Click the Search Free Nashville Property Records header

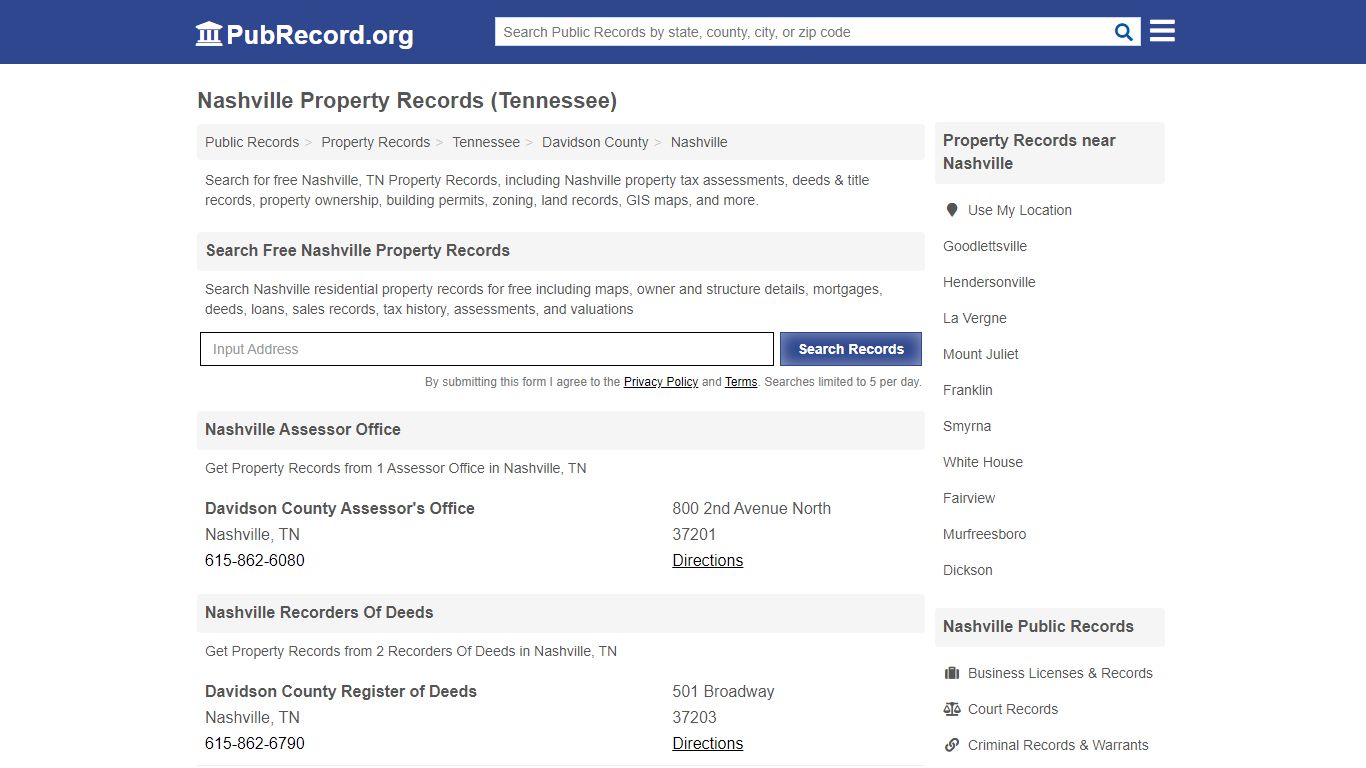[x=560, y=251]
